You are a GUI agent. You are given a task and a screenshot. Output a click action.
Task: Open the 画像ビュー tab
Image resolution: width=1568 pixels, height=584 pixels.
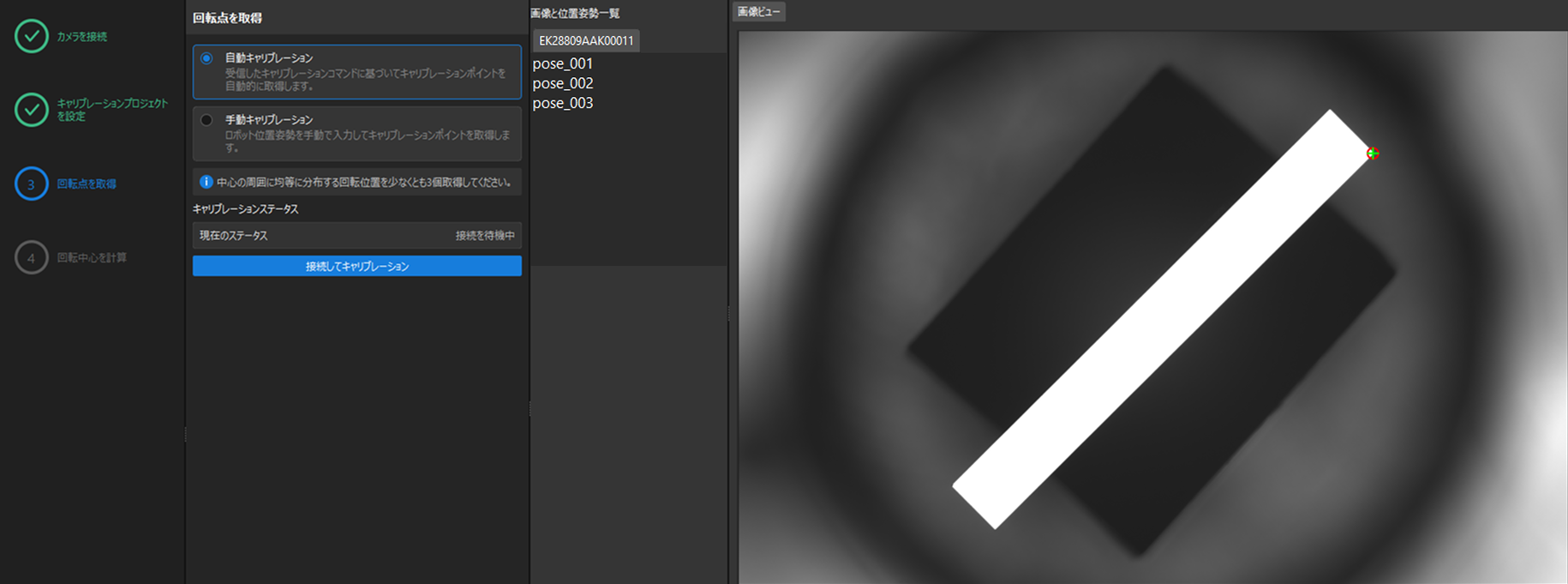pyautogui.click(x=759, y=12)
